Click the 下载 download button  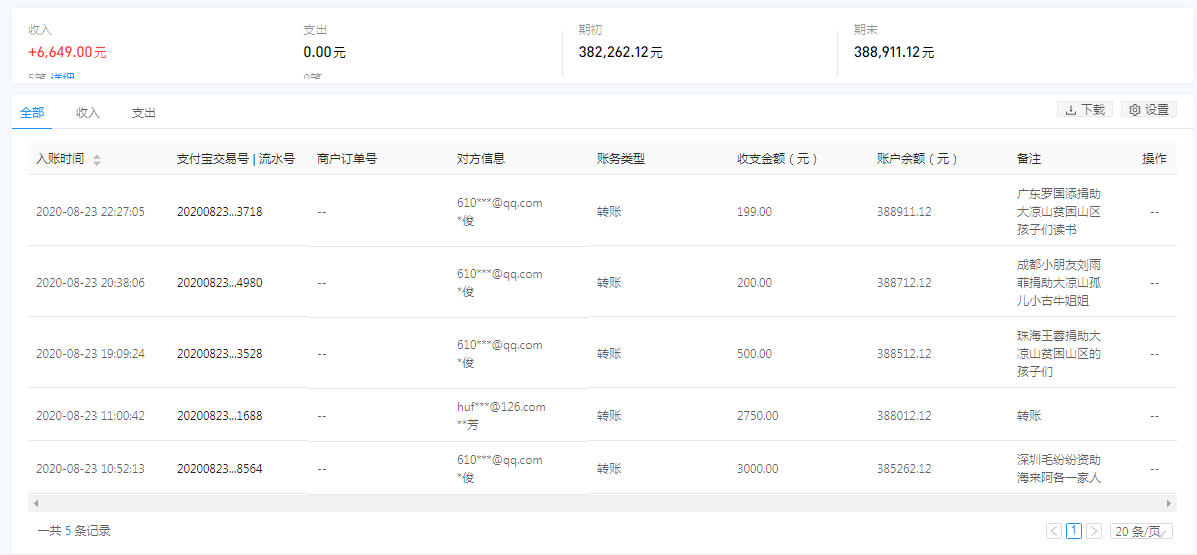point(1084,110)
